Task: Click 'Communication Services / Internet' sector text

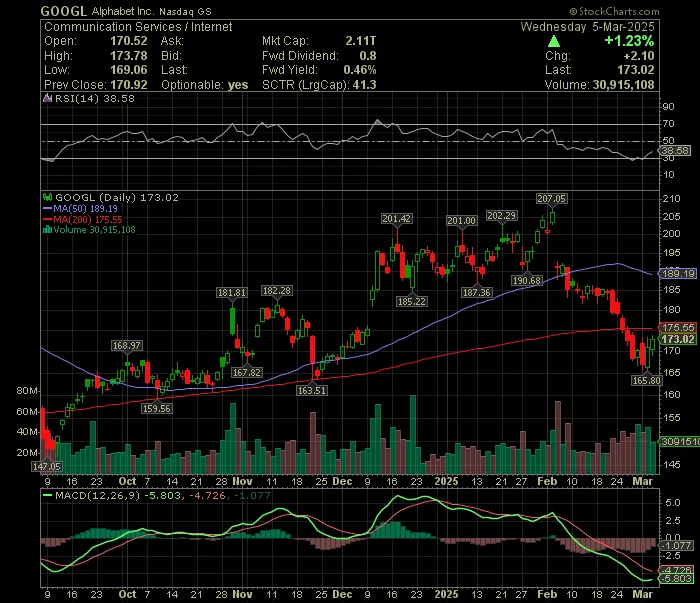Action: pyautogui.click(x=138, y=27)
